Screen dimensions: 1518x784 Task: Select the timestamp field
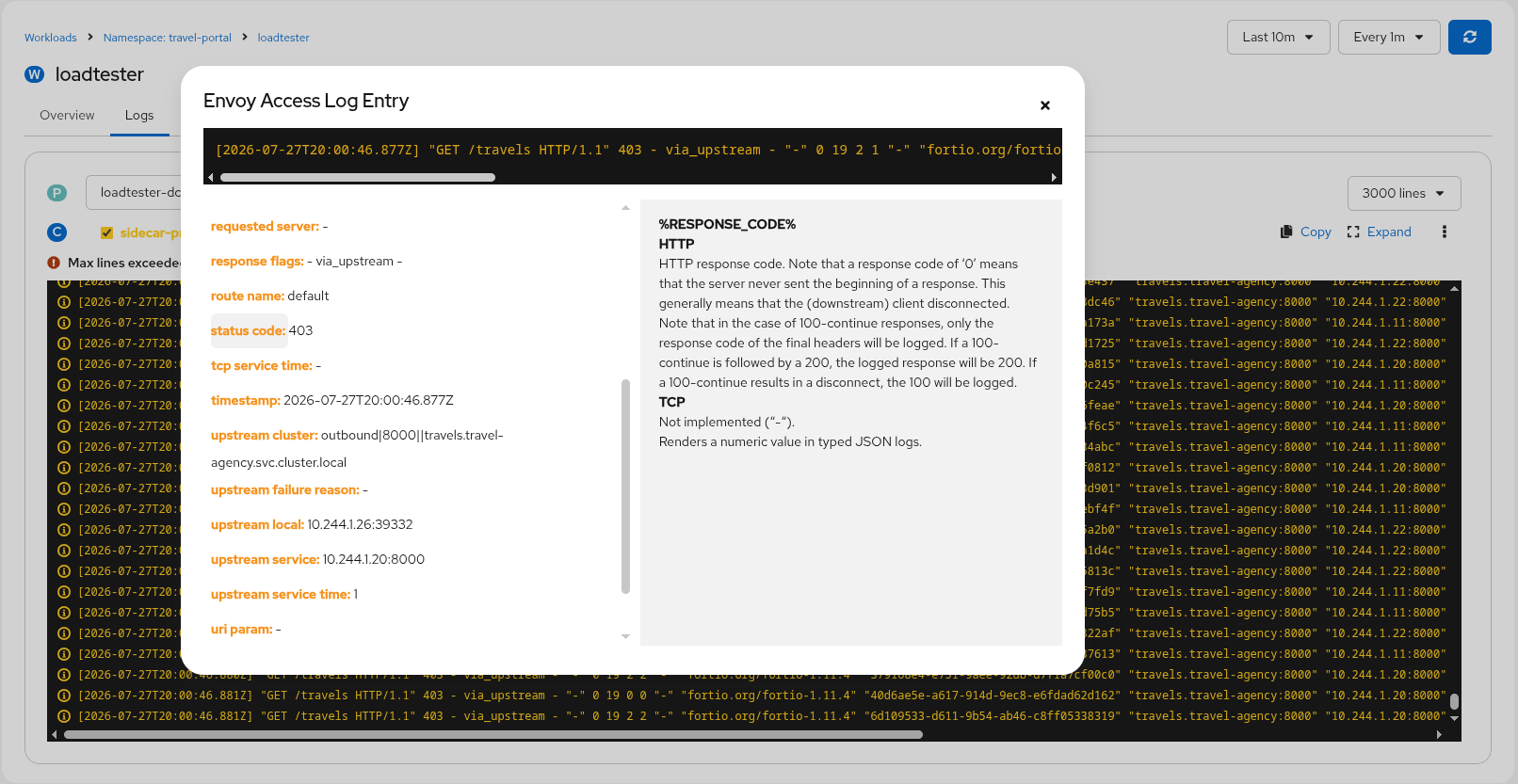click(x=246, y=401)
